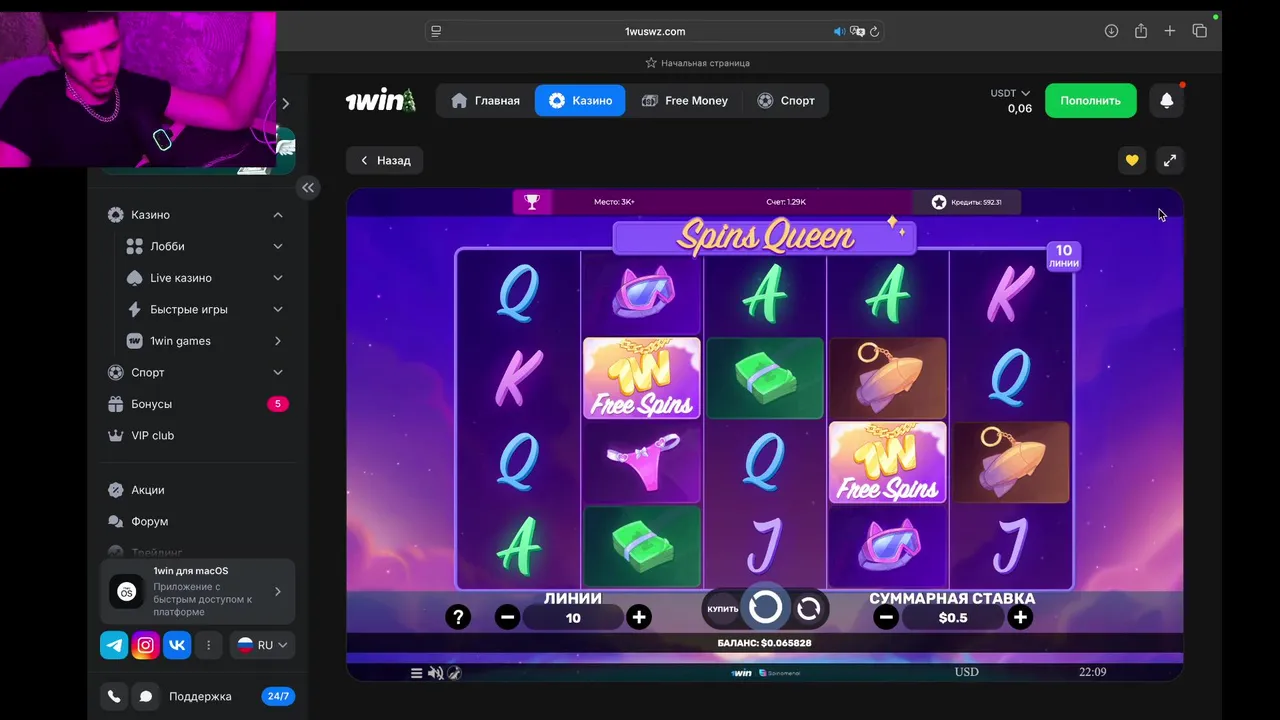Open Начальная страница favorite link
The width and height of the screenshot is (1280, 720).
[x=697, y=63]
